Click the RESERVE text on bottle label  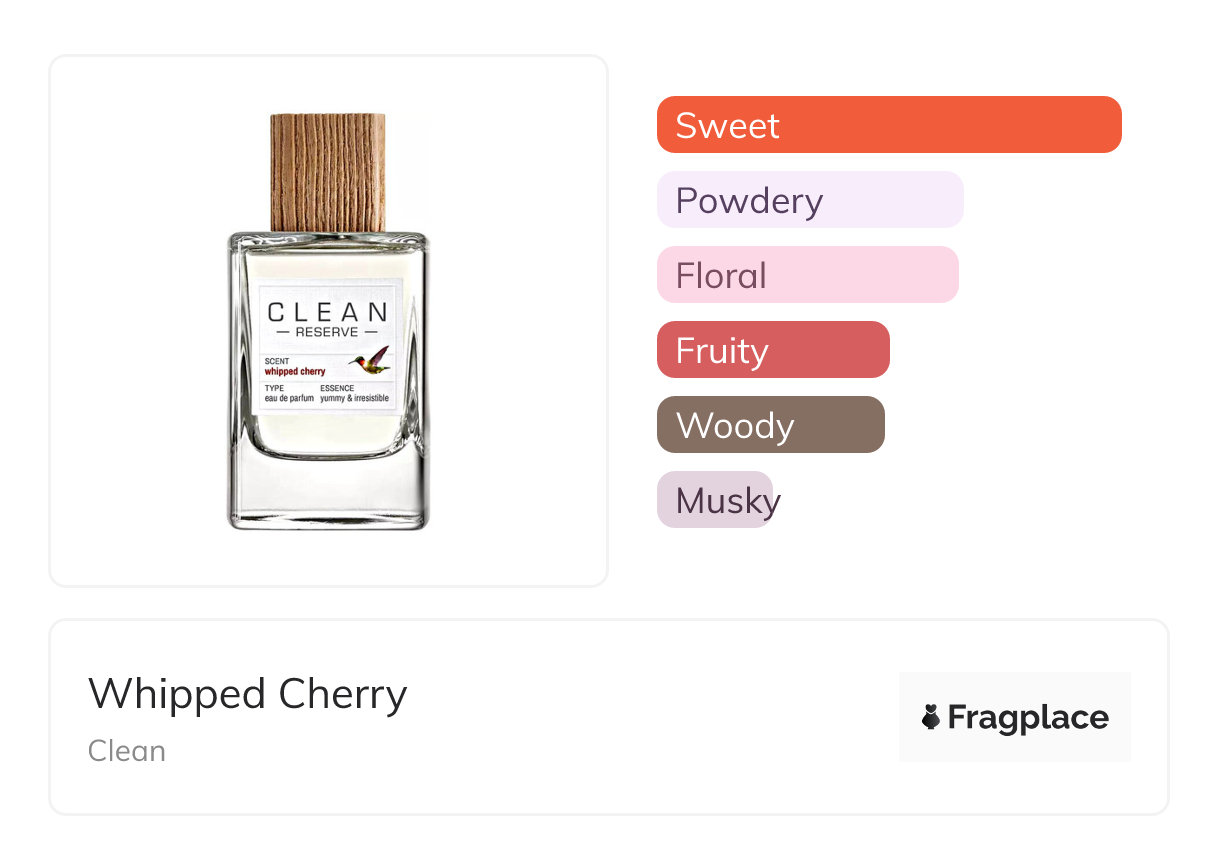327,332
